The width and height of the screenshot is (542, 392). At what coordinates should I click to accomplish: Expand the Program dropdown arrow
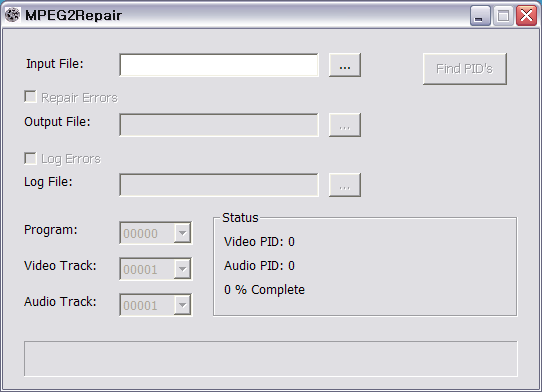(x=182, y=233)
